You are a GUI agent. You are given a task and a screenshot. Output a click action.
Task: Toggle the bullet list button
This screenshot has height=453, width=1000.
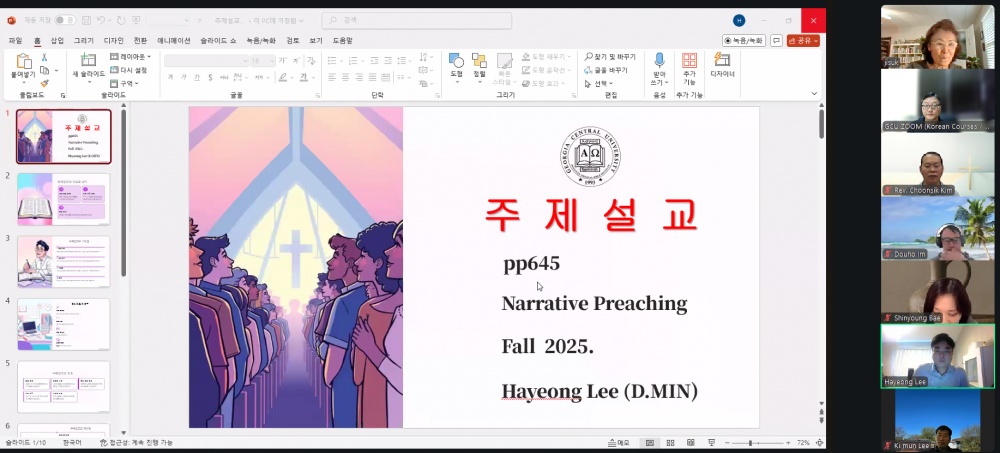332,61
